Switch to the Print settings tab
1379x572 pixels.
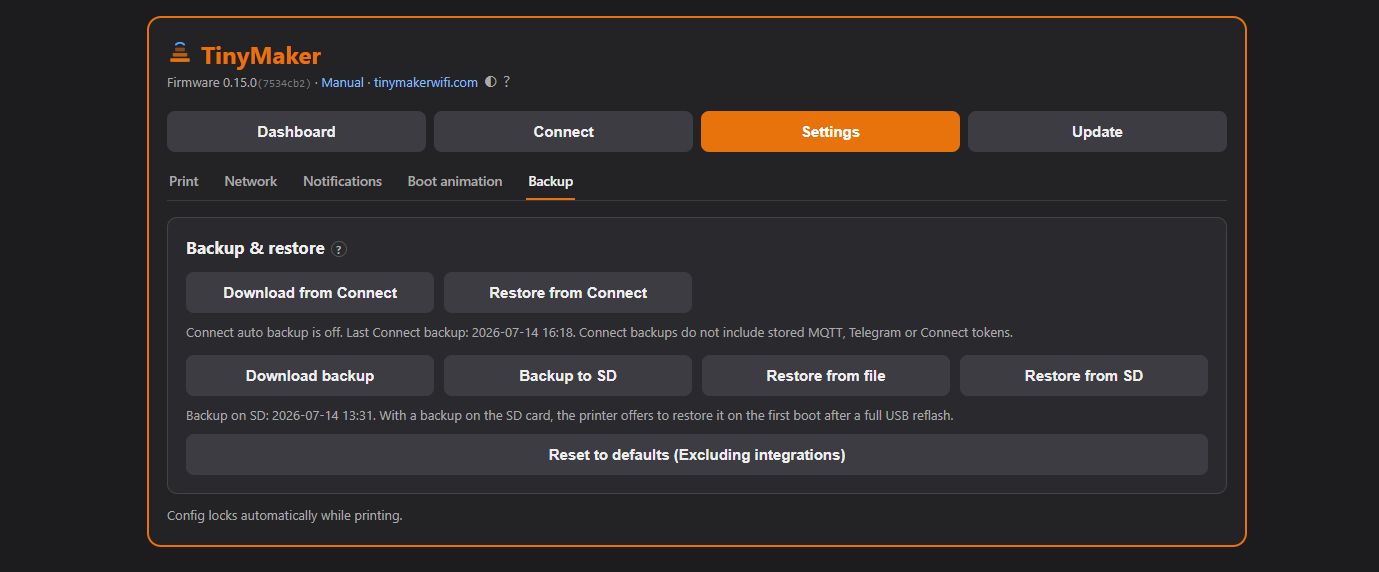[184, 181]
